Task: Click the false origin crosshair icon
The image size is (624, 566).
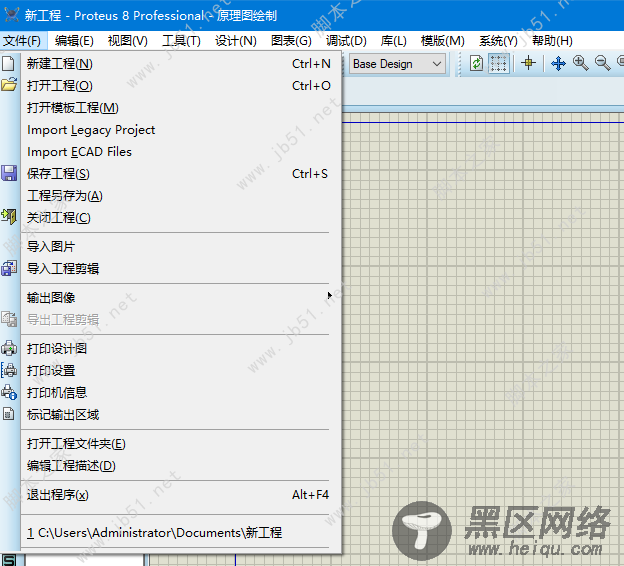Action: pos(528,63)
